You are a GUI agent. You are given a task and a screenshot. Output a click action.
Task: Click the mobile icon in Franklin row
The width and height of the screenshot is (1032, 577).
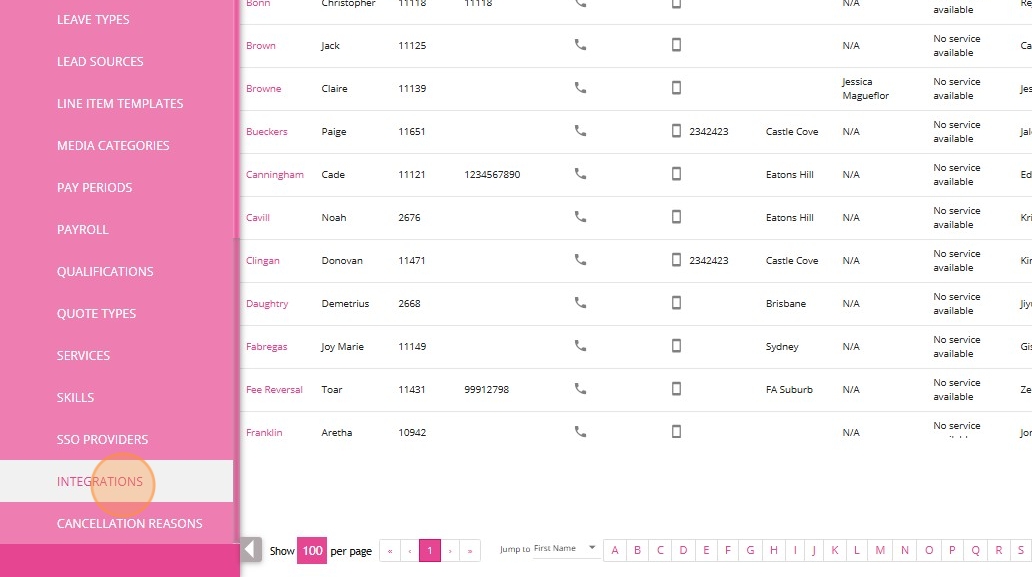click(x=676, y=432)
